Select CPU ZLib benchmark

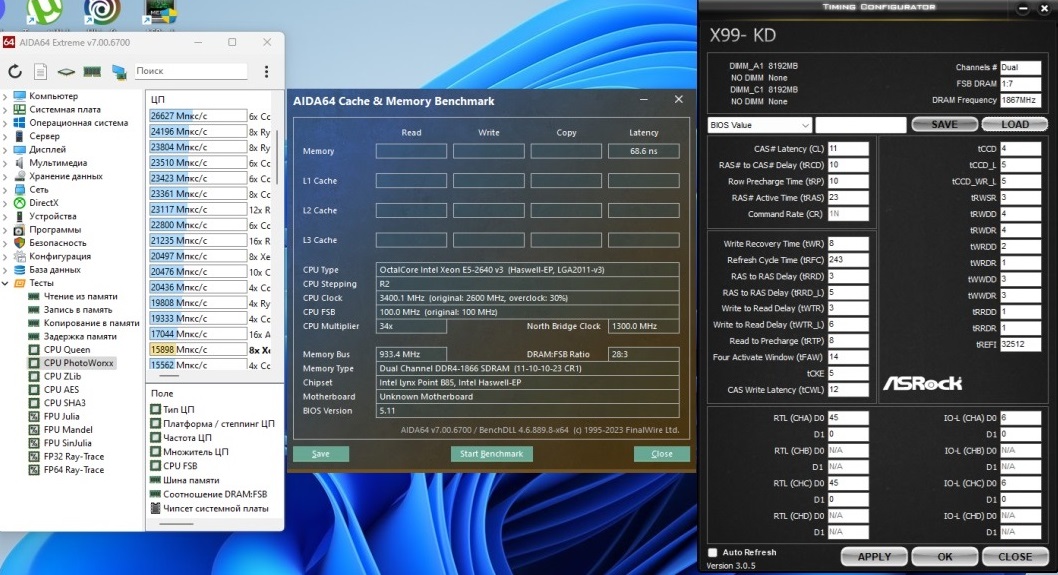coord(62,377)
